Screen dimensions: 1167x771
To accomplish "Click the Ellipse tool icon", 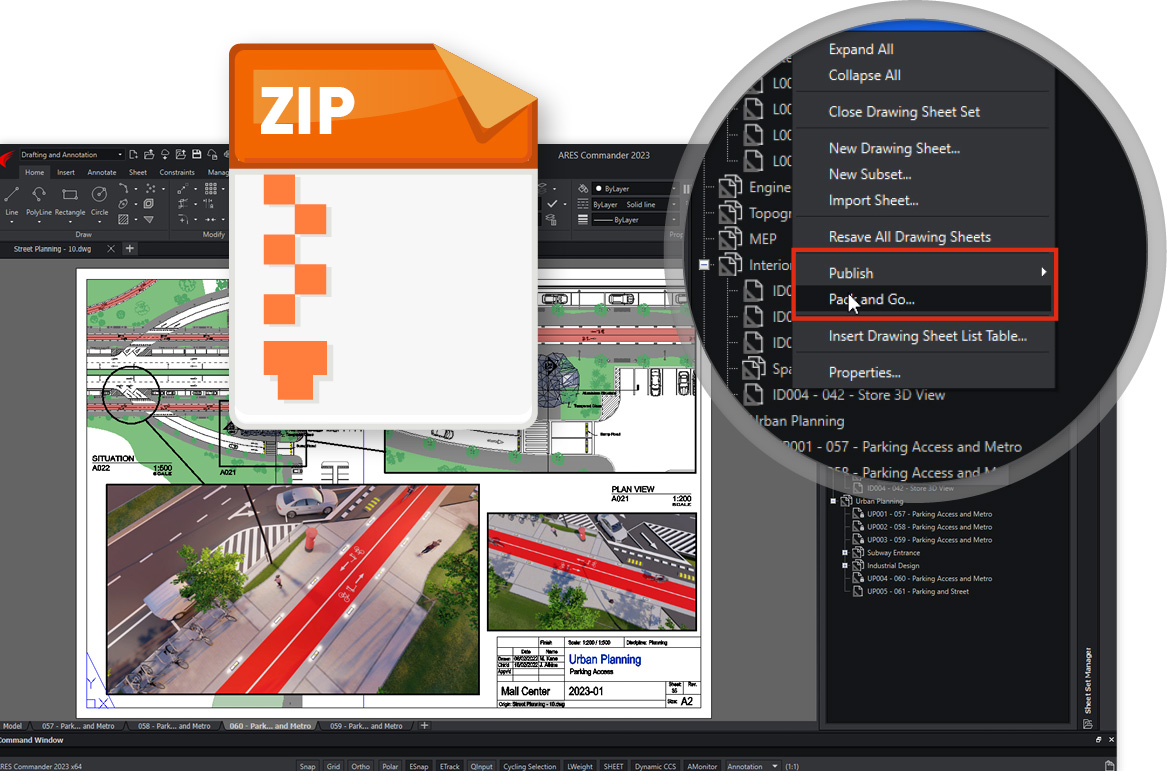I will (123, 204).
